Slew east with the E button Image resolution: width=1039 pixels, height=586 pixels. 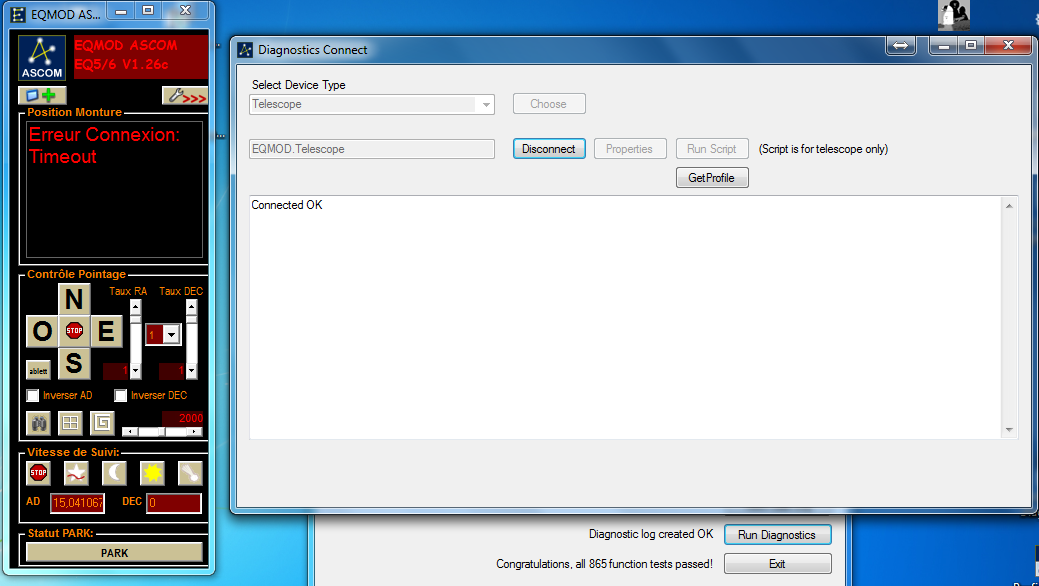tap(107, 331)
